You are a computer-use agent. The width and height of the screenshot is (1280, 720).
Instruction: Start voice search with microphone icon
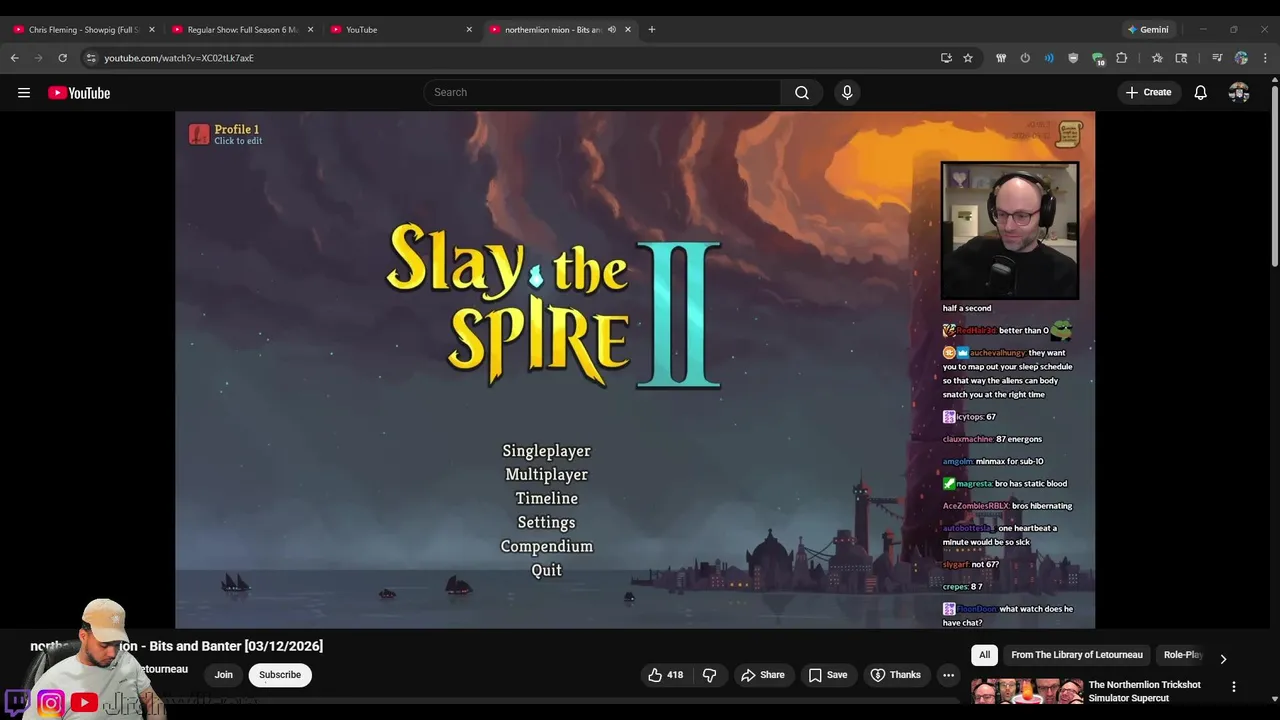[847, 93]
